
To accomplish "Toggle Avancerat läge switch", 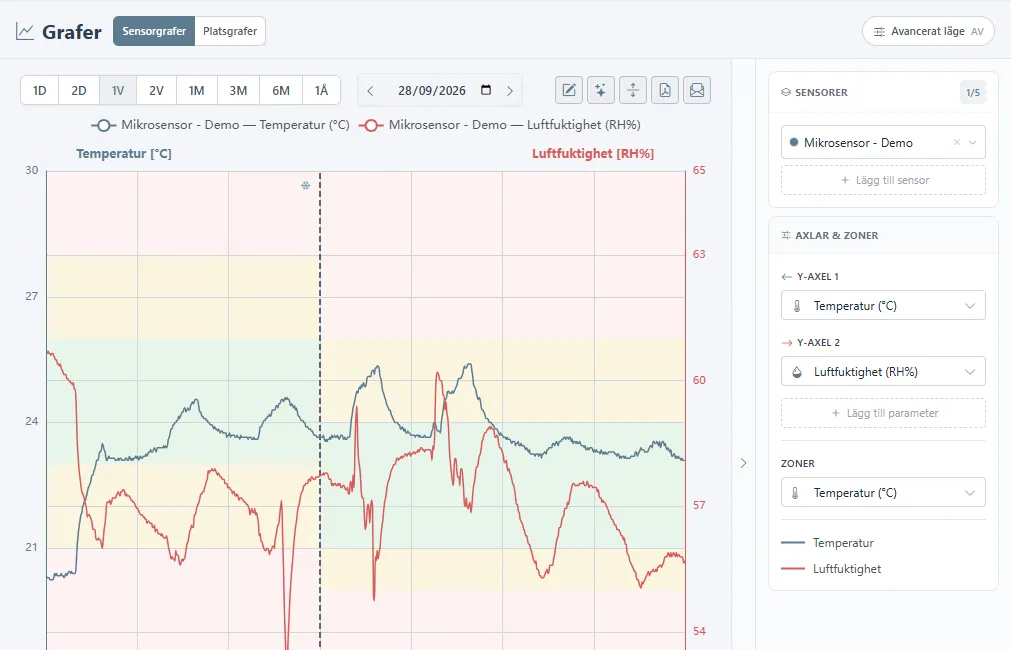I will coord(928,31).
